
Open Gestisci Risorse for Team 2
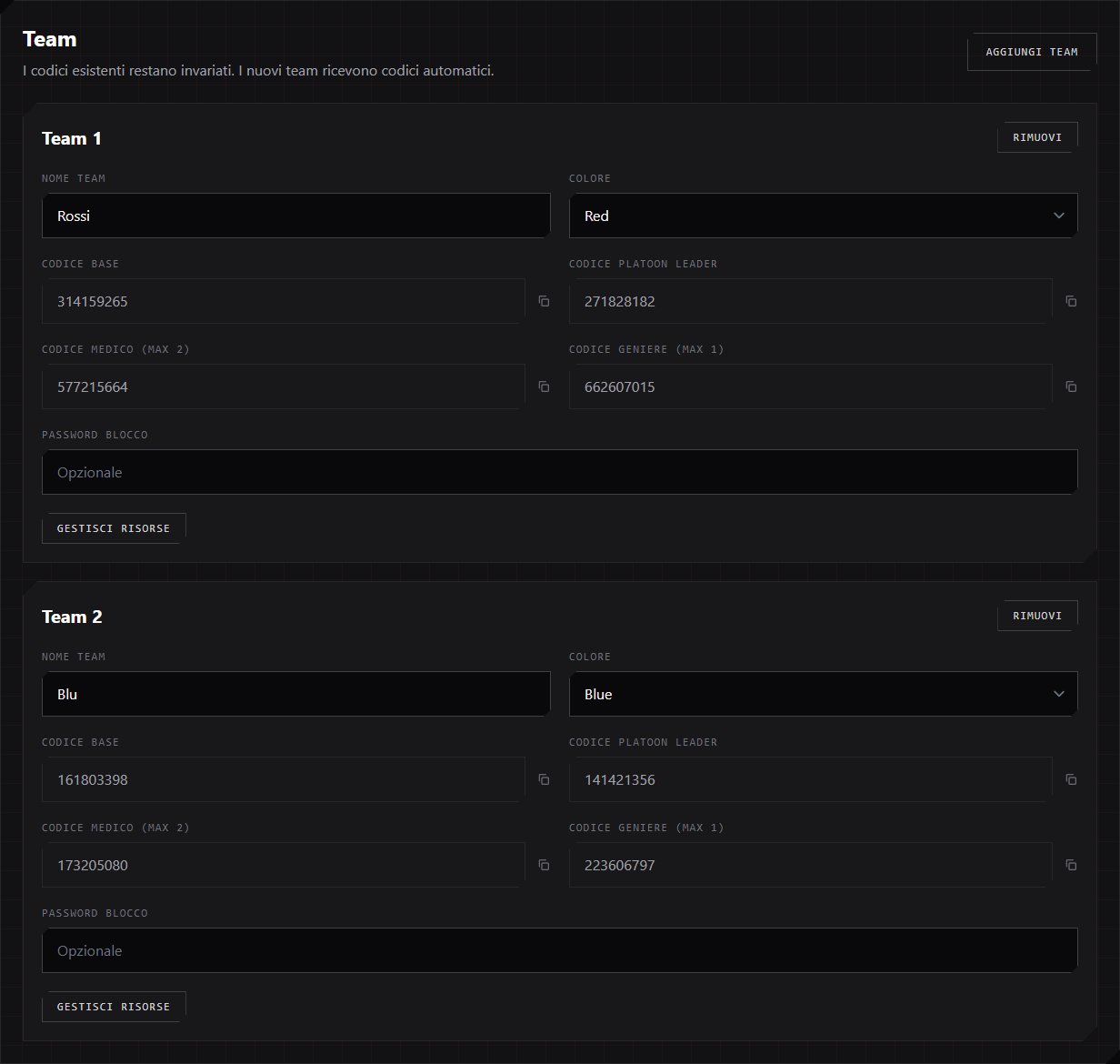(x=114, y=1007)
